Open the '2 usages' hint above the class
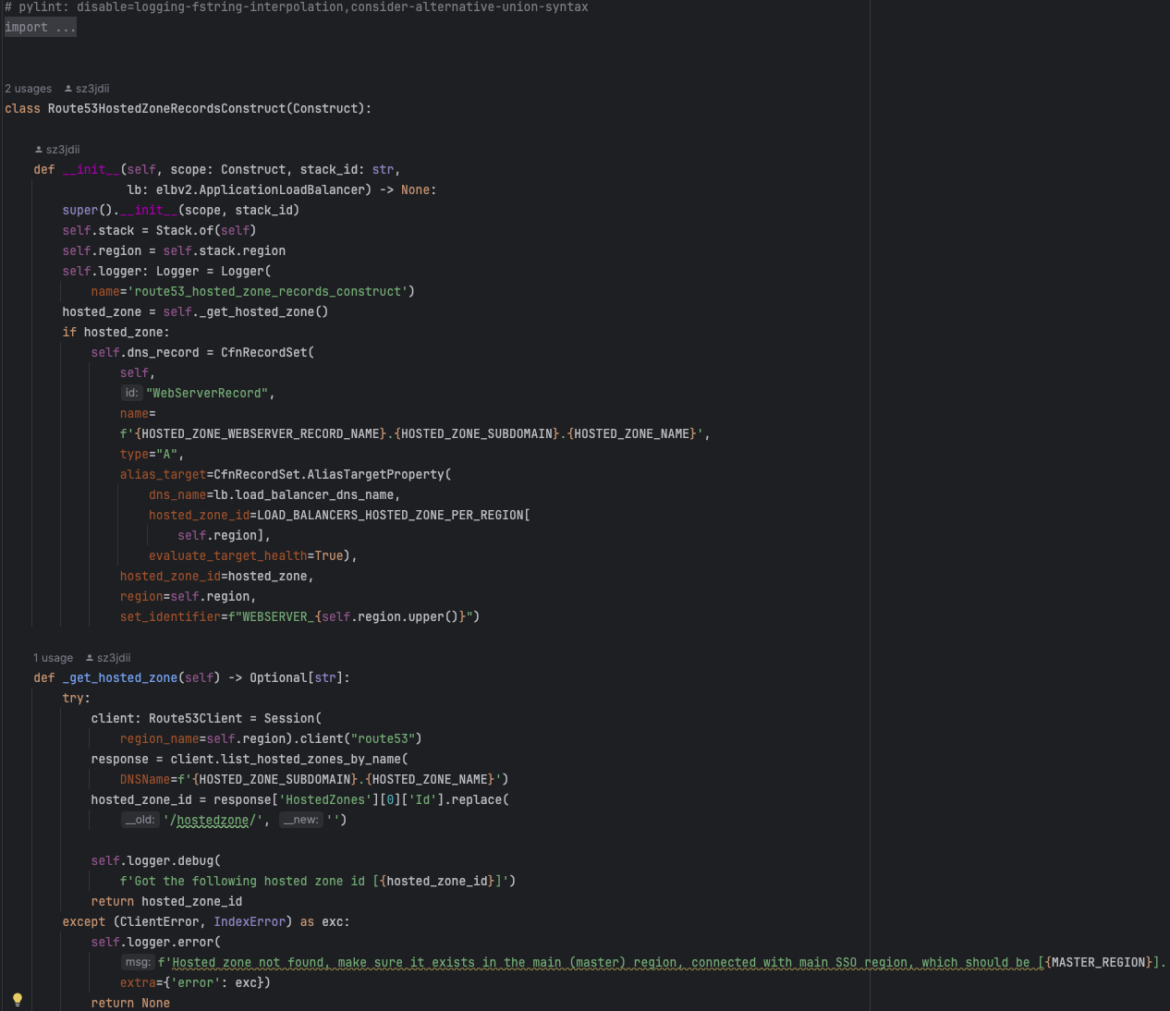 28,89
